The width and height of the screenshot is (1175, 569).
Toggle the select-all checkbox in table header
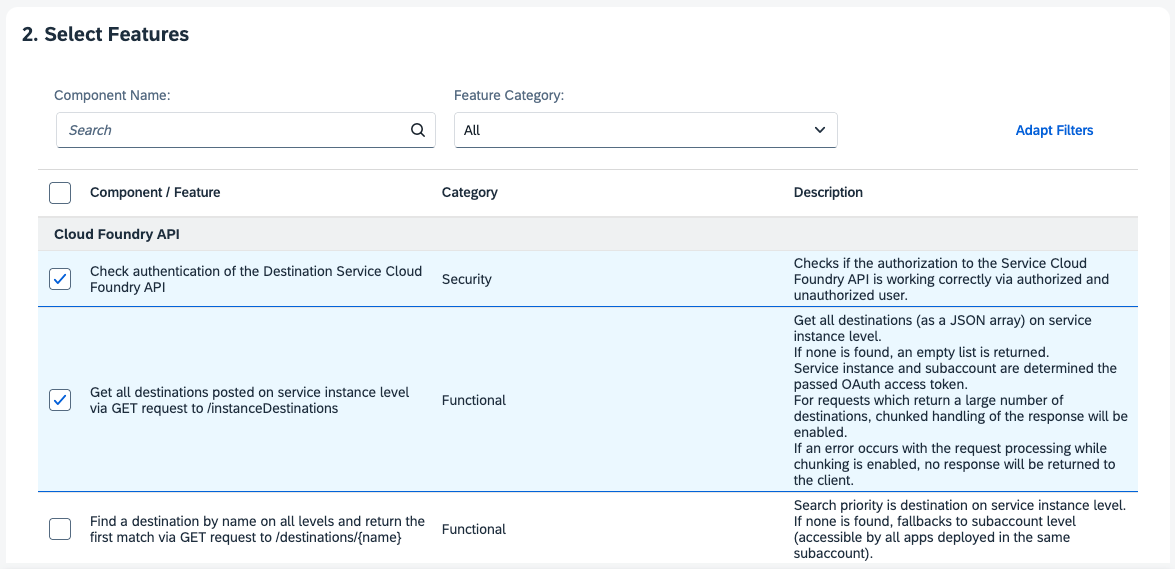coord(60,193)
